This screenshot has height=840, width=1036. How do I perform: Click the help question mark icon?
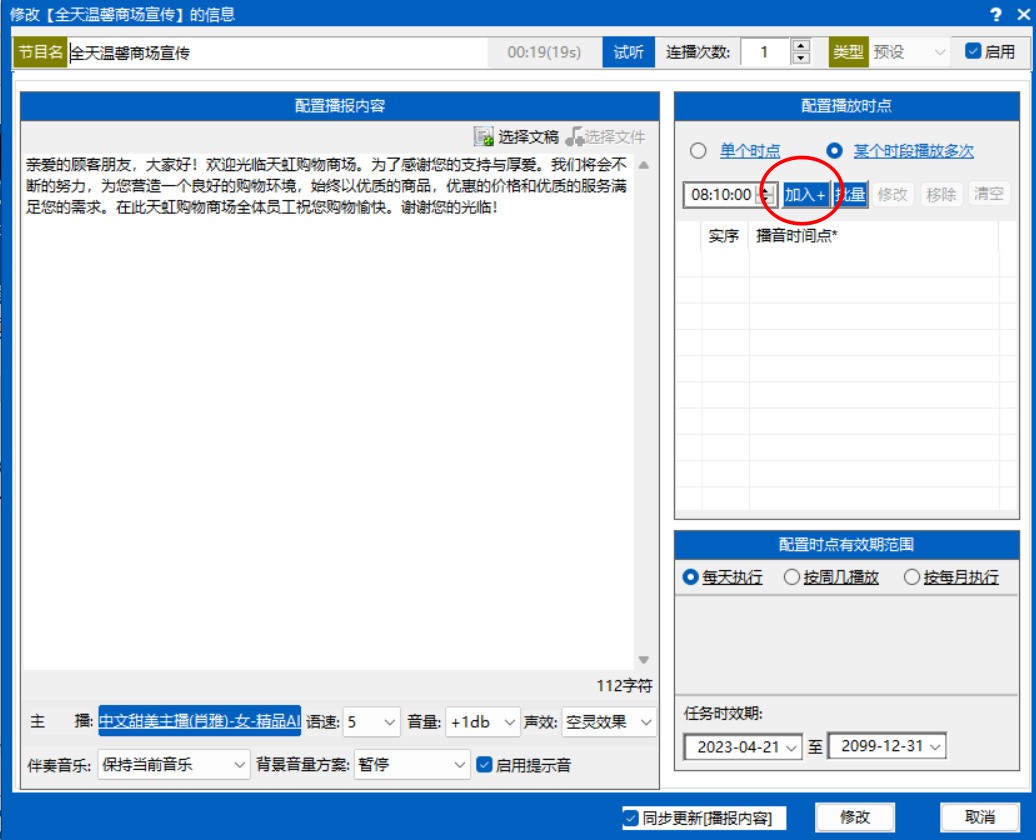(996, 14)
